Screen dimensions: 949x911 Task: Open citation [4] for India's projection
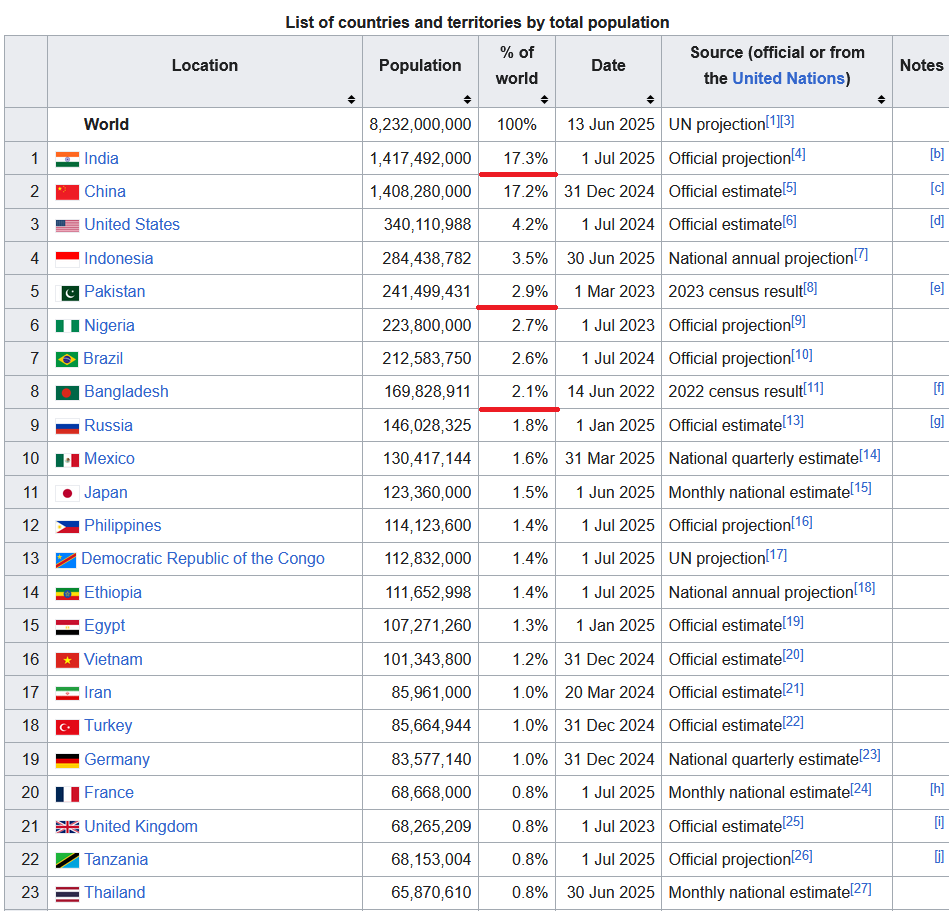click(x=798, y=155)
